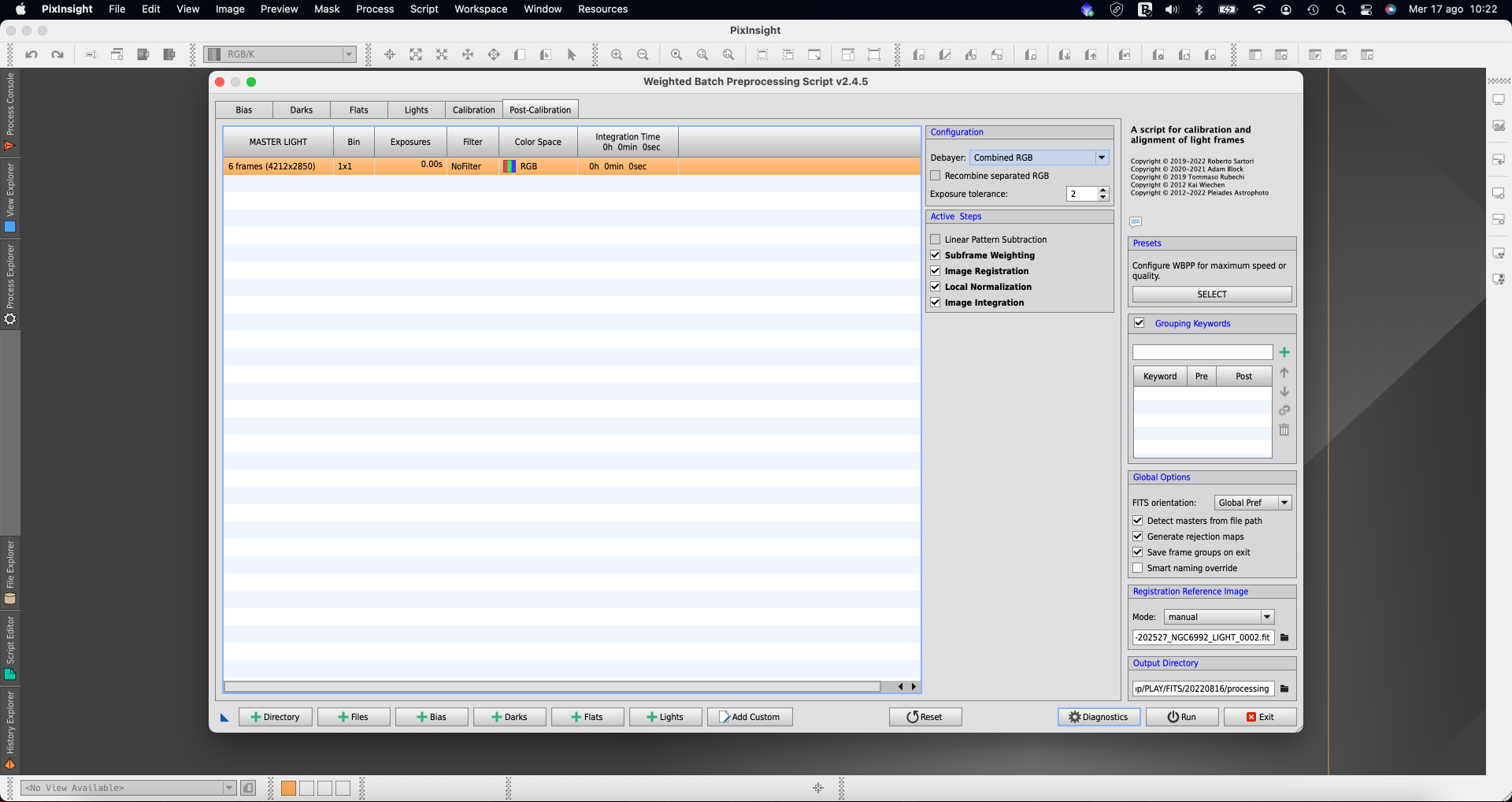Uncheck Image Integration step

tap(936, 303)
